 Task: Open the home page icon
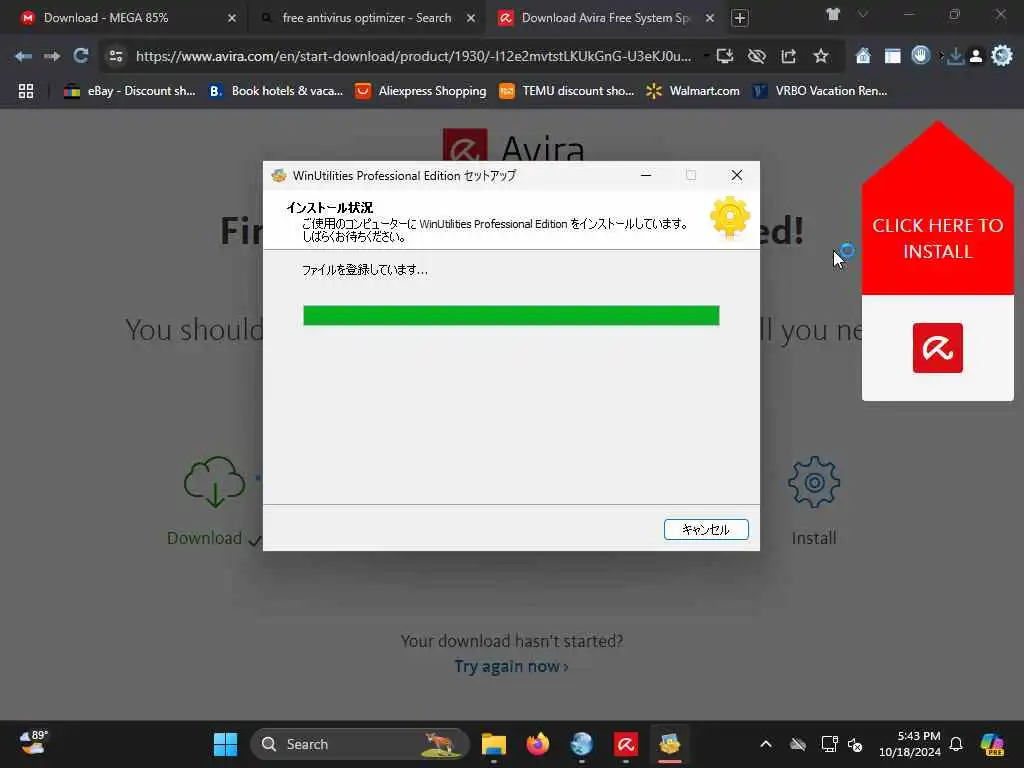click(x=863, y=56)
